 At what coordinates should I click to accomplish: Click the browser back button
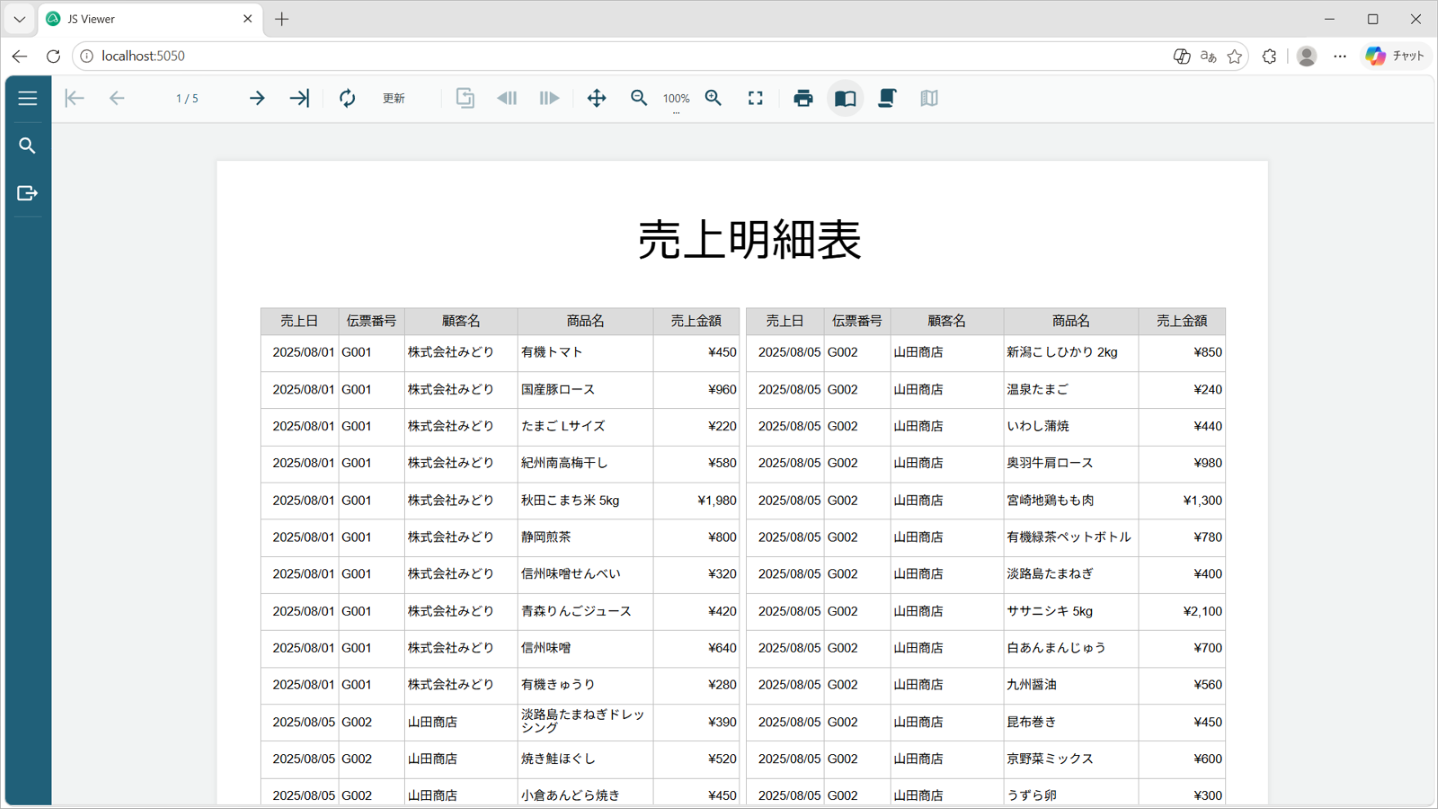(x=19, y=56)
